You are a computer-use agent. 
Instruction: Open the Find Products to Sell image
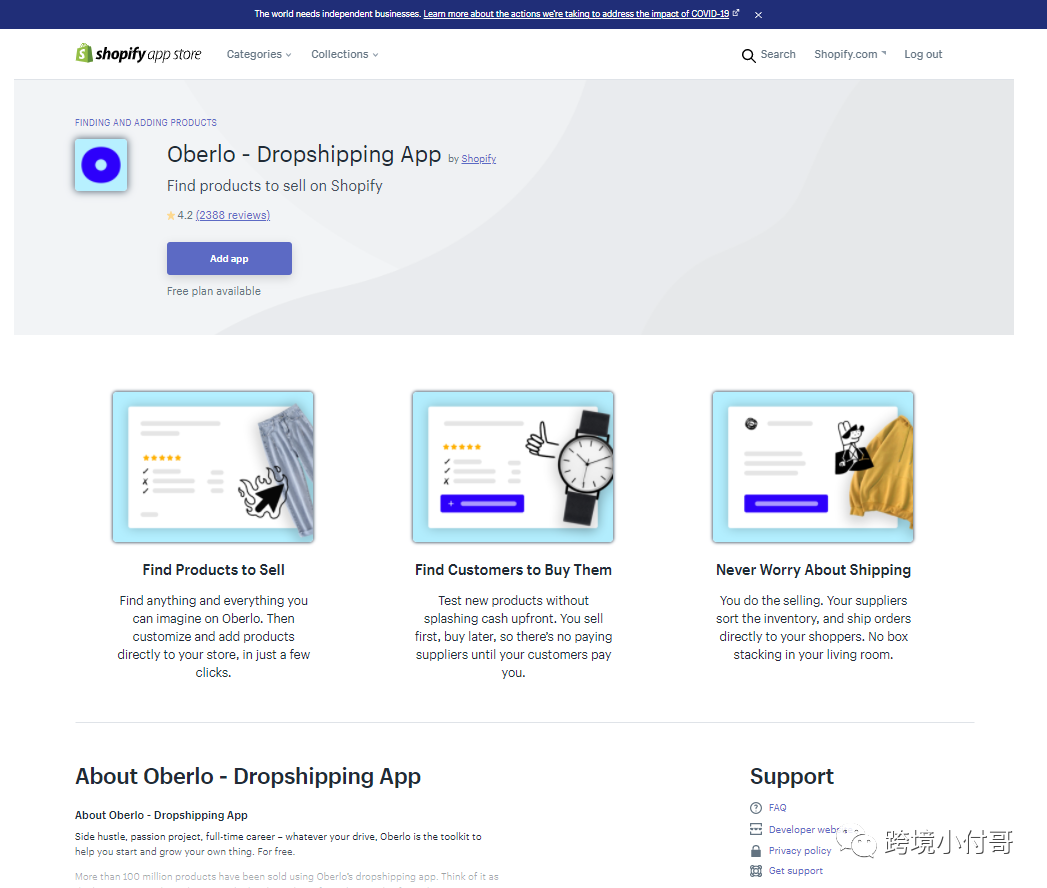(213, 467)
